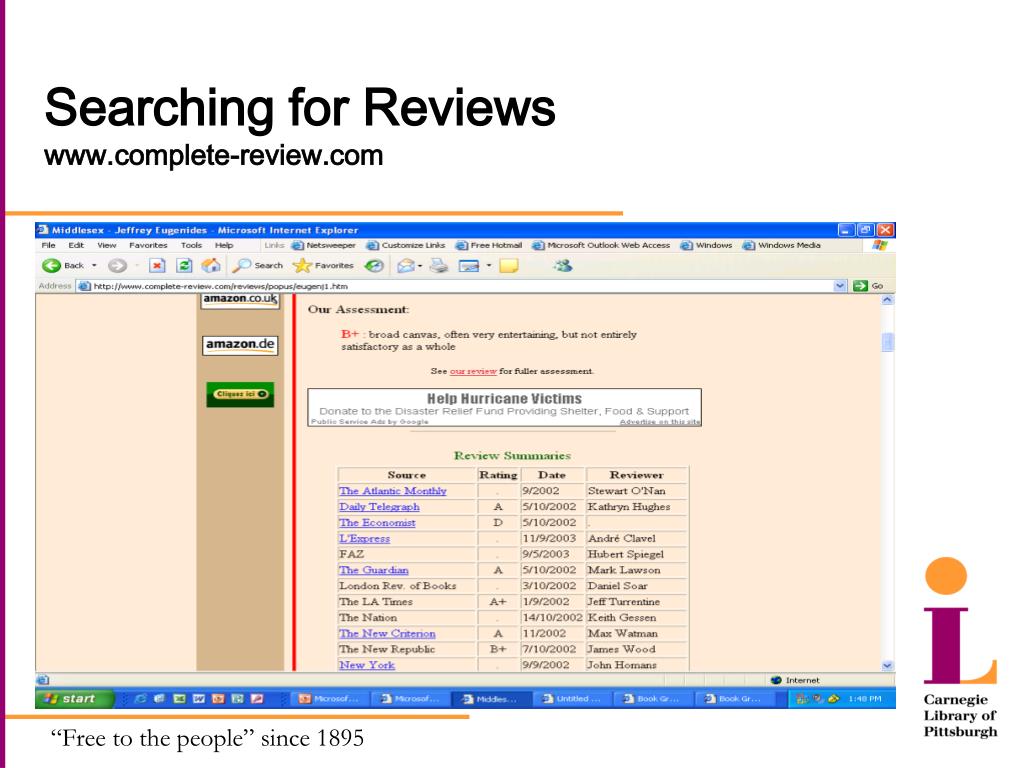Open Customize Links shortcut
The image size is (1024, 768).
pyautogui.click(x=406, y=246)
